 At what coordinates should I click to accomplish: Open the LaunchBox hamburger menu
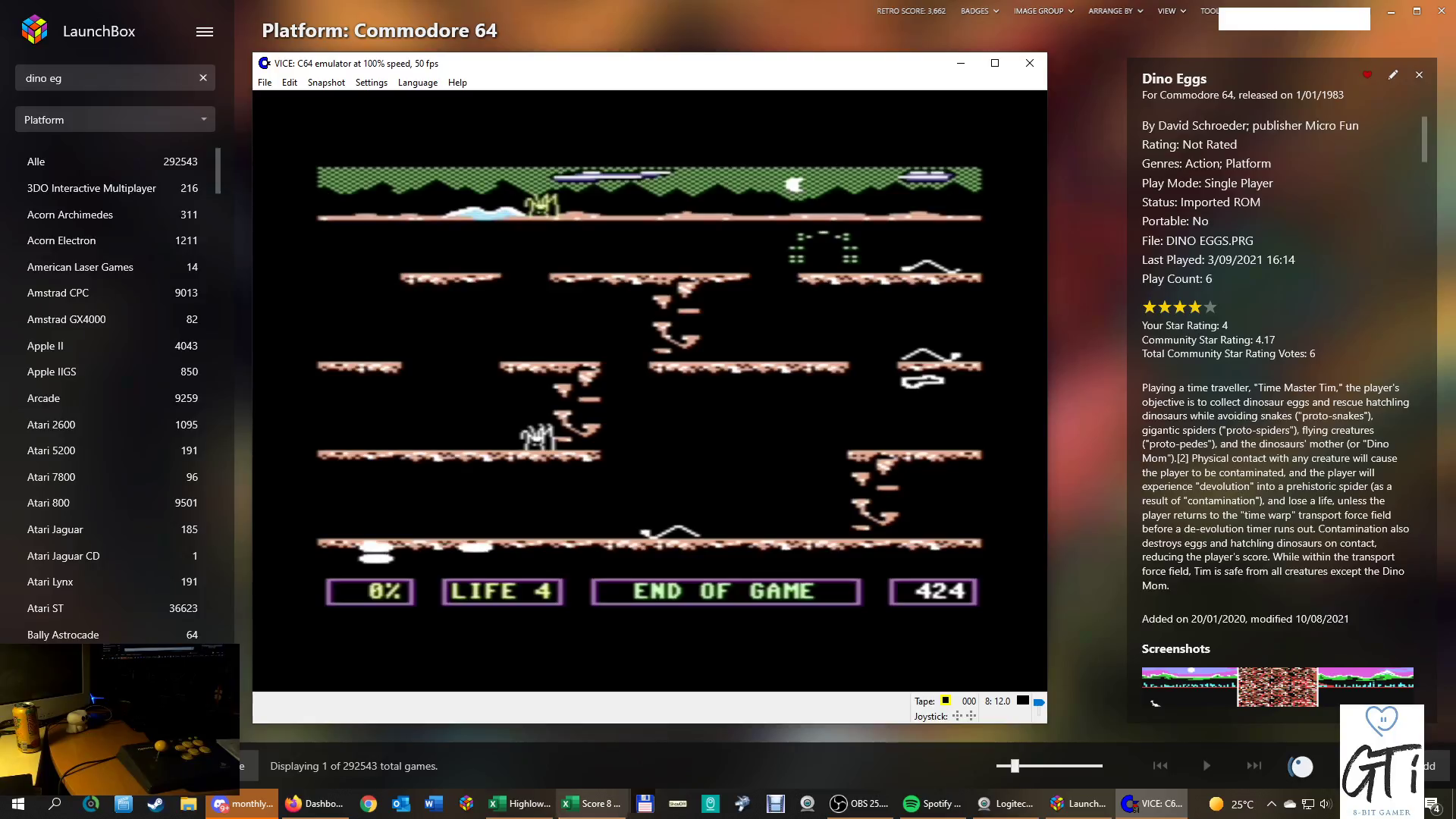coord(204,32)
